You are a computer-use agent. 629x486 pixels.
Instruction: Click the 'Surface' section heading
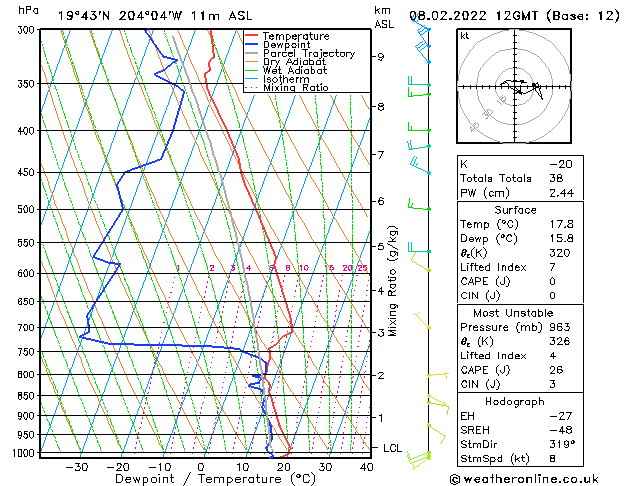pyautogui.click(x=515, y=210)
